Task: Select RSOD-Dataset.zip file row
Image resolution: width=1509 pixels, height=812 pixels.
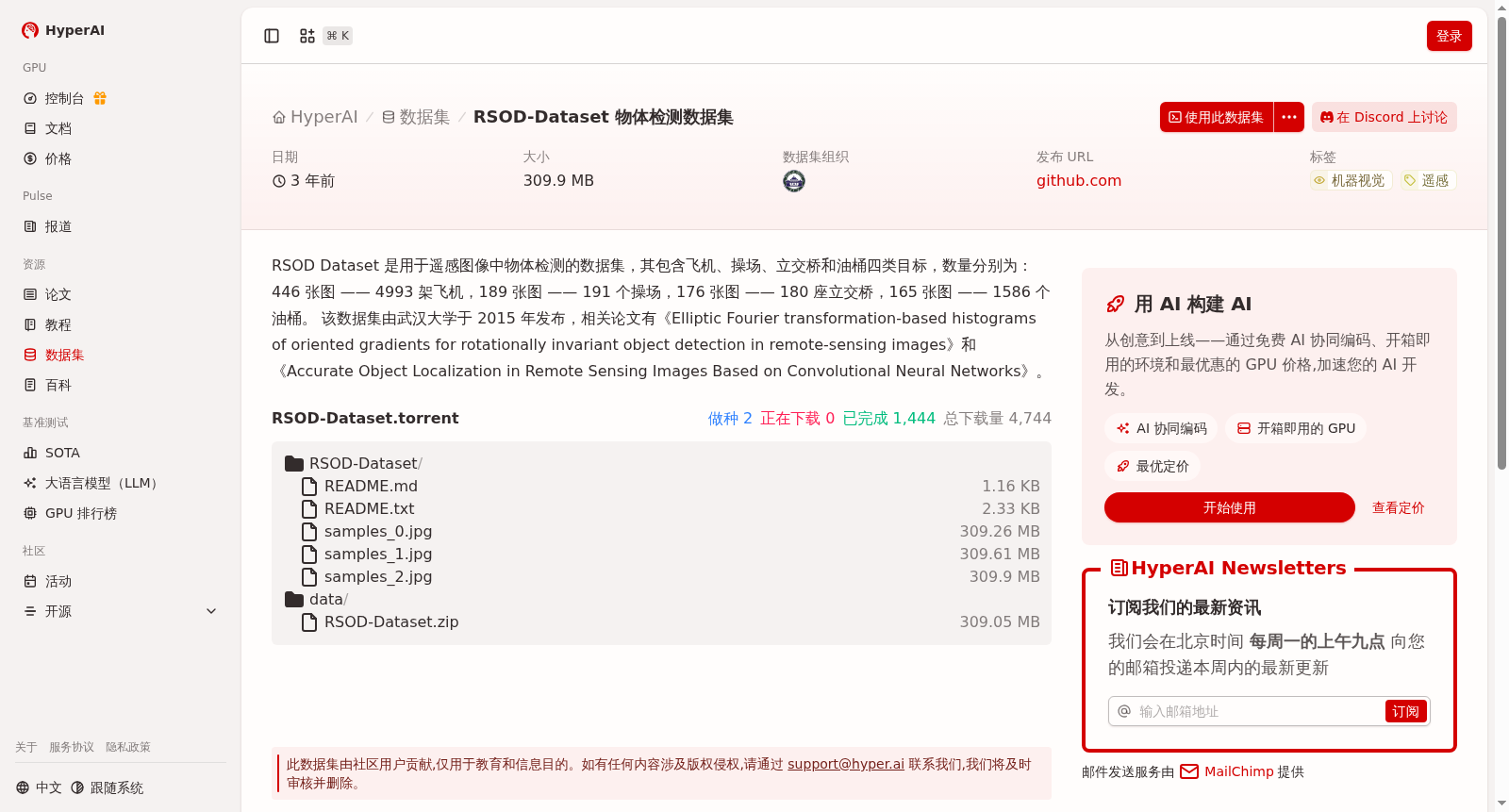Action: tap(671, 621)
